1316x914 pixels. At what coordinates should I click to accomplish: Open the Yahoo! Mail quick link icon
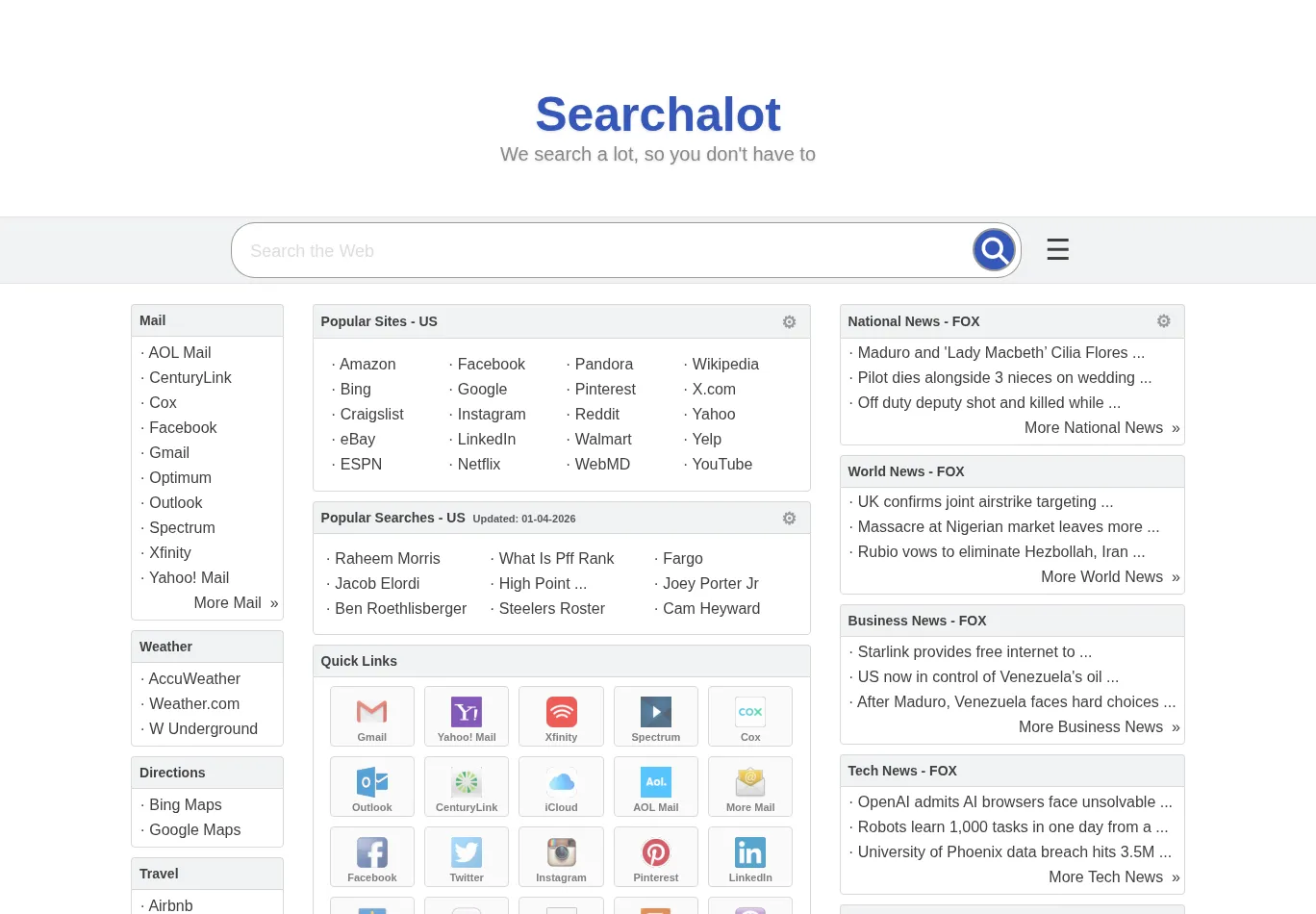pos(467,716)
